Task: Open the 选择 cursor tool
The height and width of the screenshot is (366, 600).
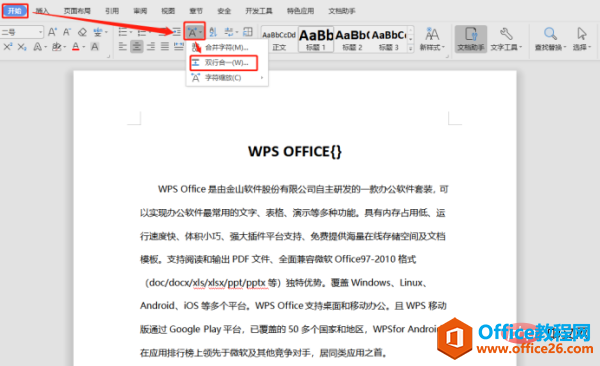Action: tap(582, 39)
